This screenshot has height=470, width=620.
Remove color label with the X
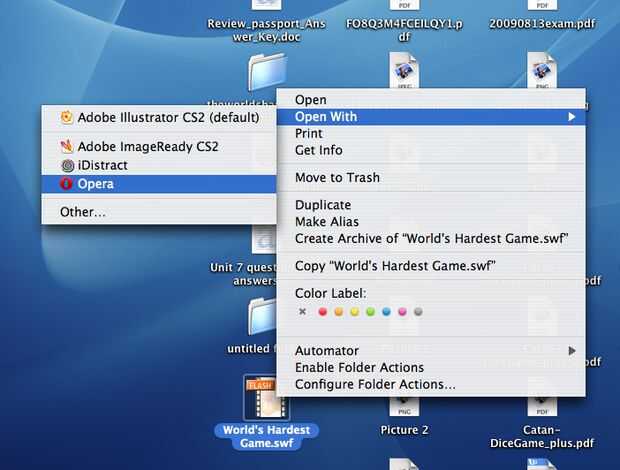302,311
